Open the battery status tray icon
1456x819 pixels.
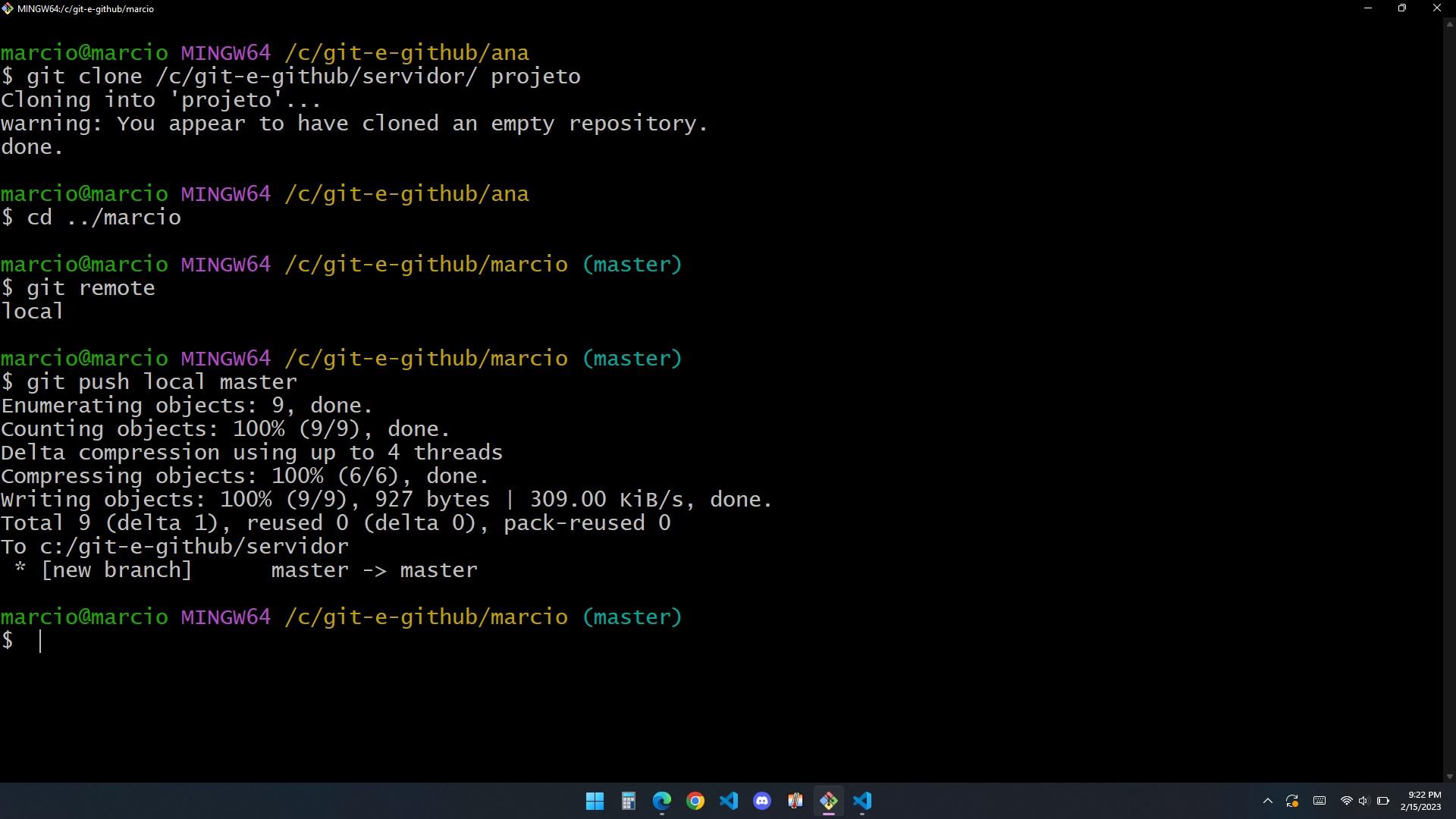click(x=1382, y=801)
